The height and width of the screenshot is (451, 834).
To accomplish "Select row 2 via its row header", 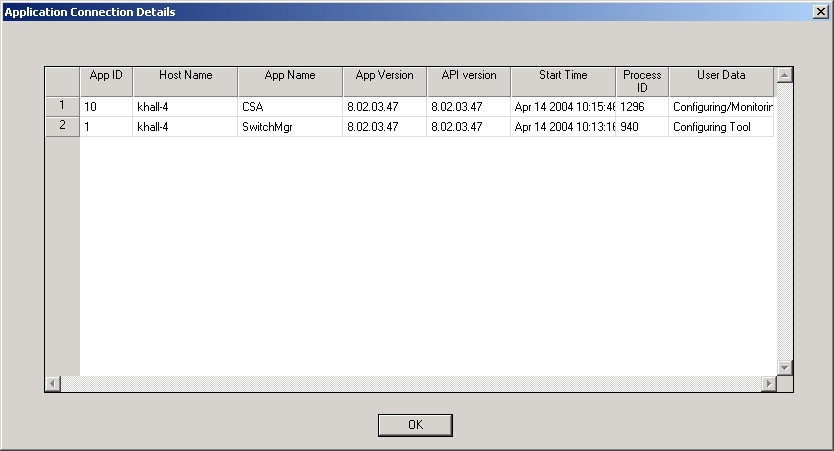I will click(62, 127).
